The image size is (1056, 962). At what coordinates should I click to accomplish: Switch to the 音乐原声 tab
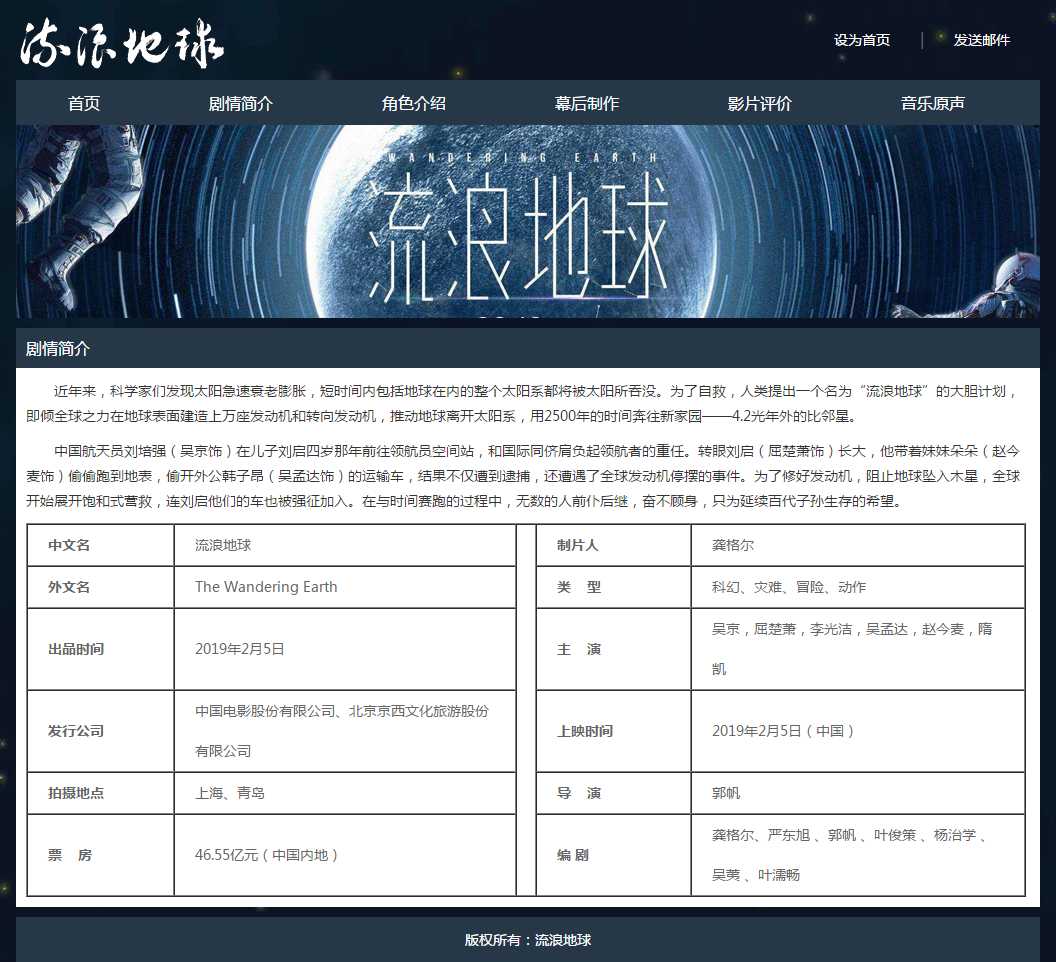(932, 103)
